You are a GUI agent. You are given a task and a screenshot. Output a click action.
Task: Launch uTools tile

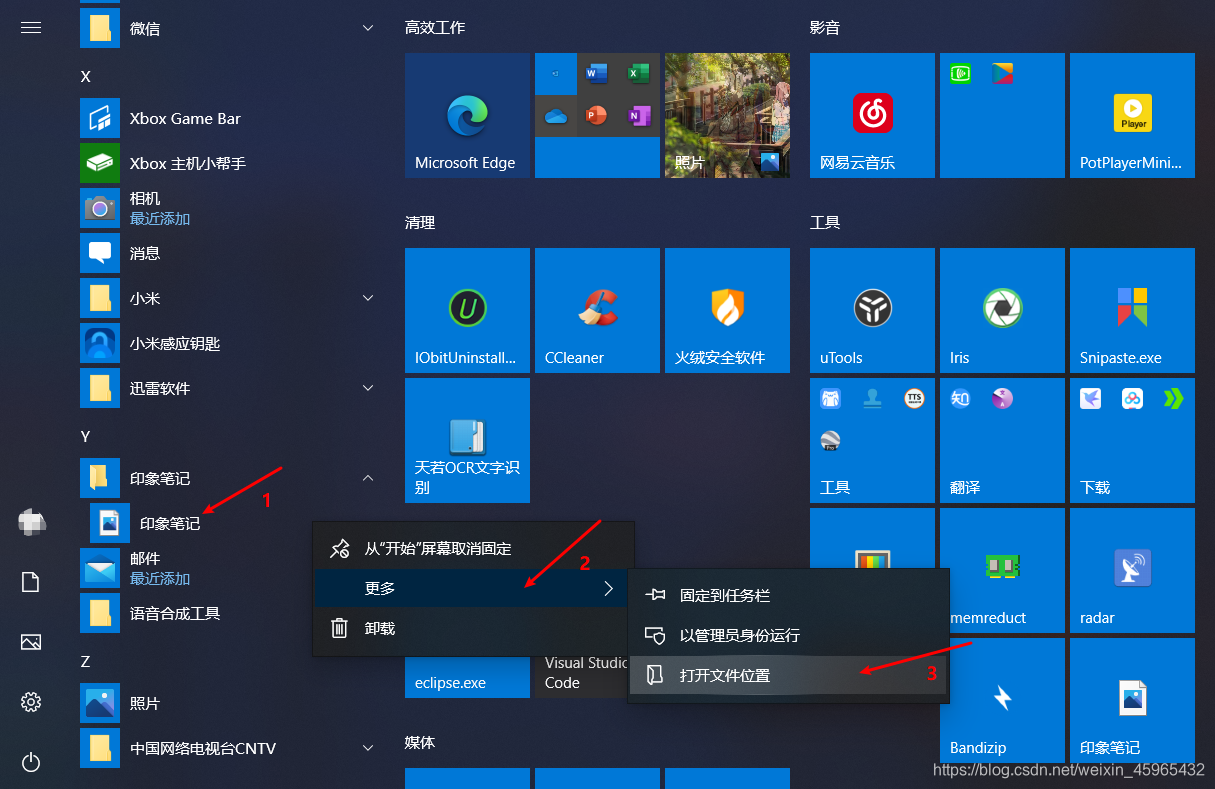pos(872,311)
